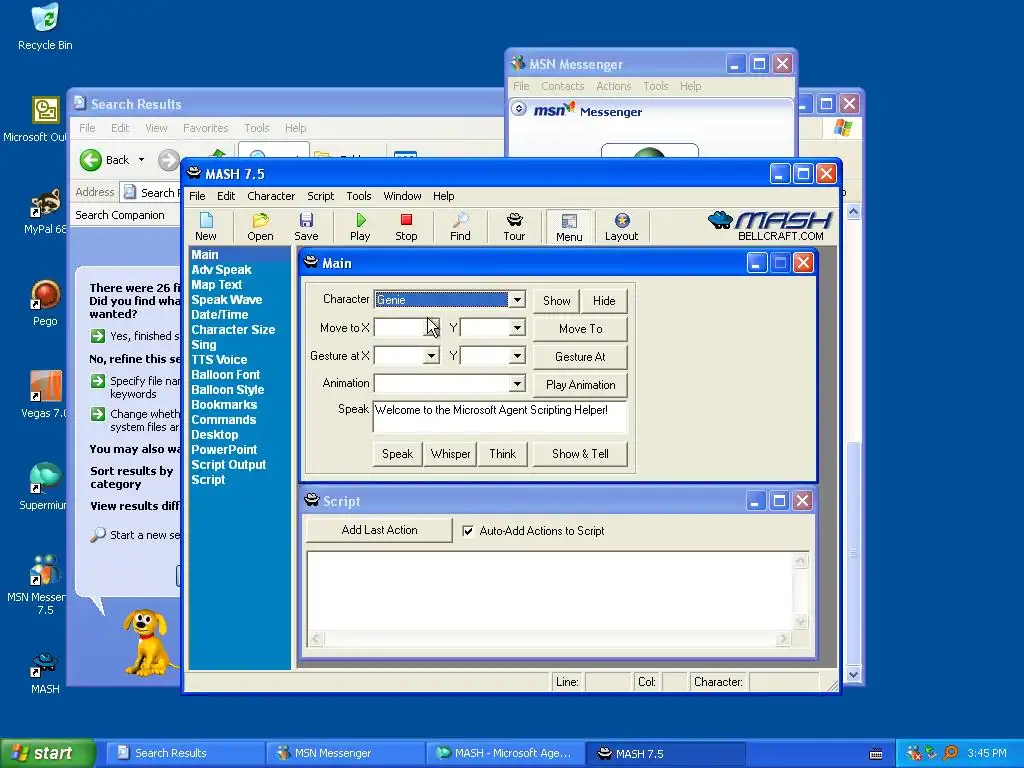The height and width of the screenshot is (768, 1024).
Task: Open the Edit menu in MASH
Action: pyautogui.click(x=226, y=196)
